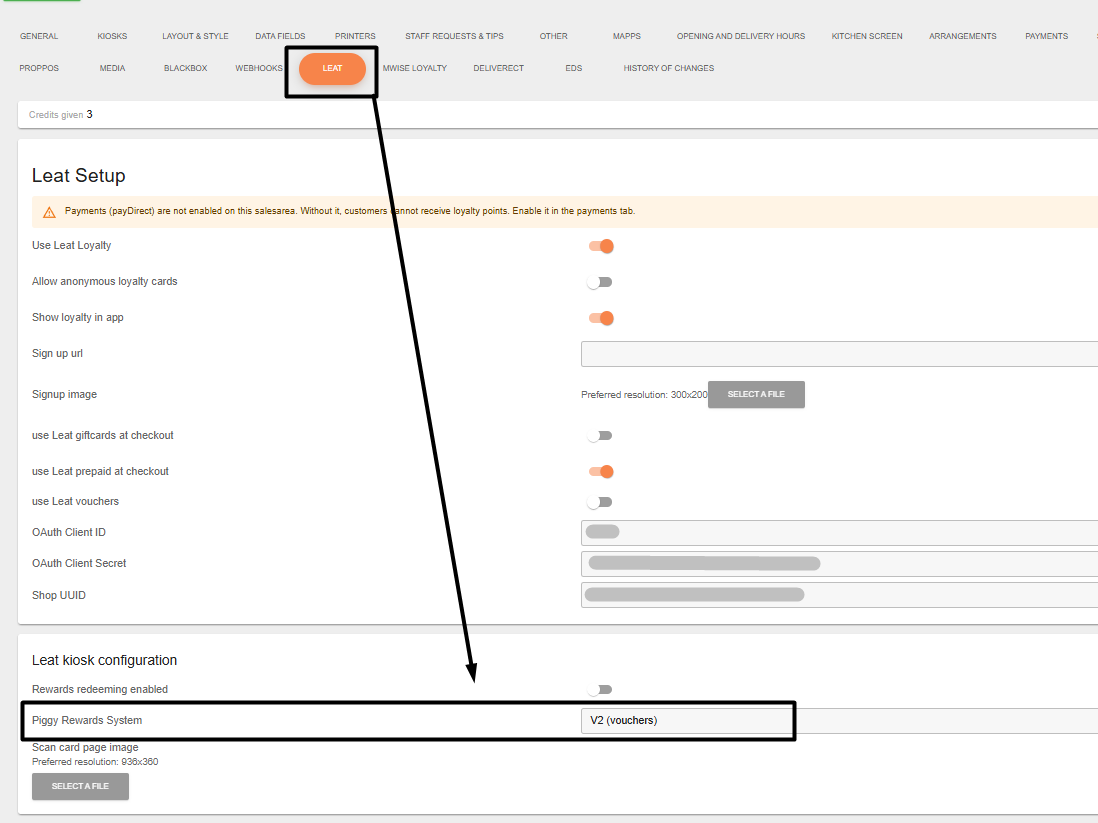The width and height of the screenshot is (1098, 823).
Task: Open the Webhooks tab
Action: click(259, 68)
